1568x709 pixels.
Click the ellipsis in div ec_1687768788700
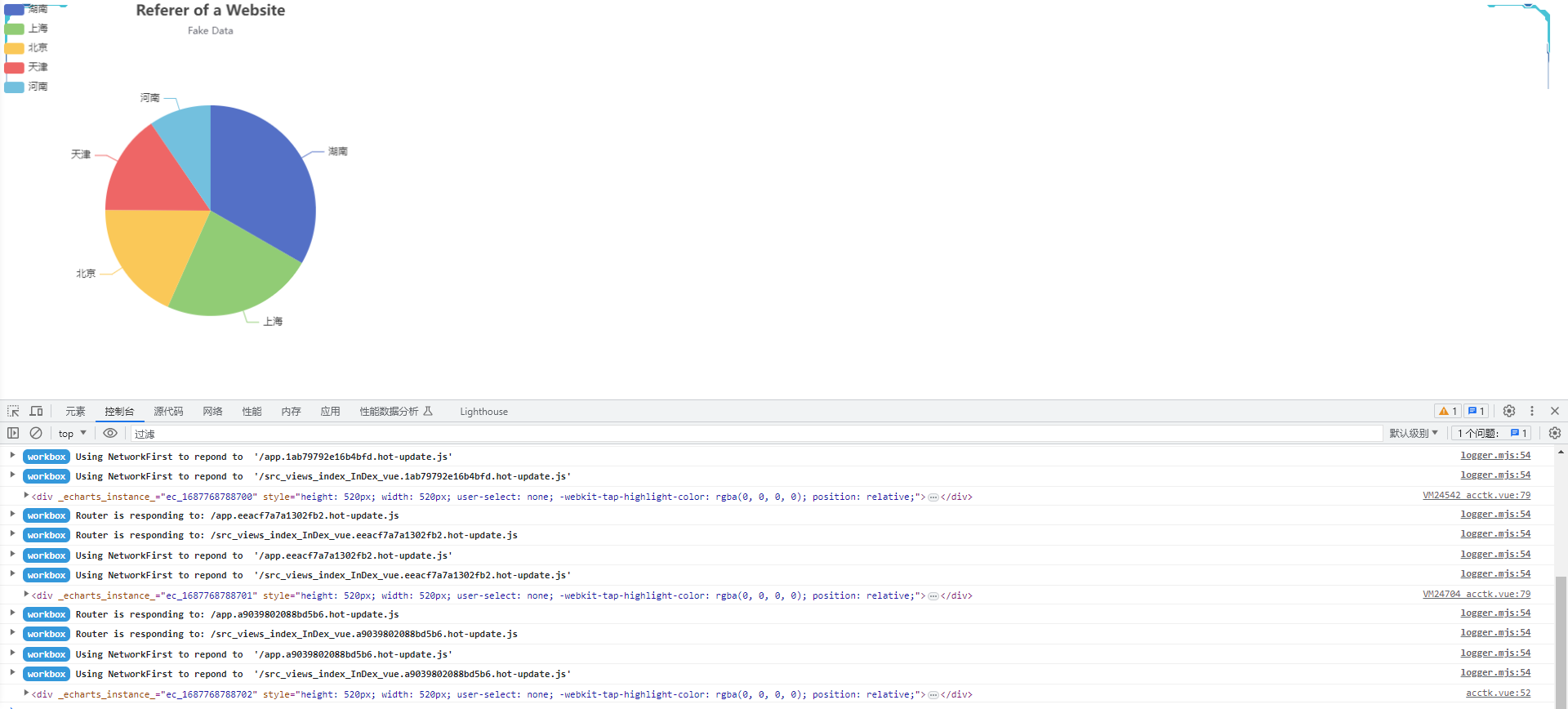933,497
